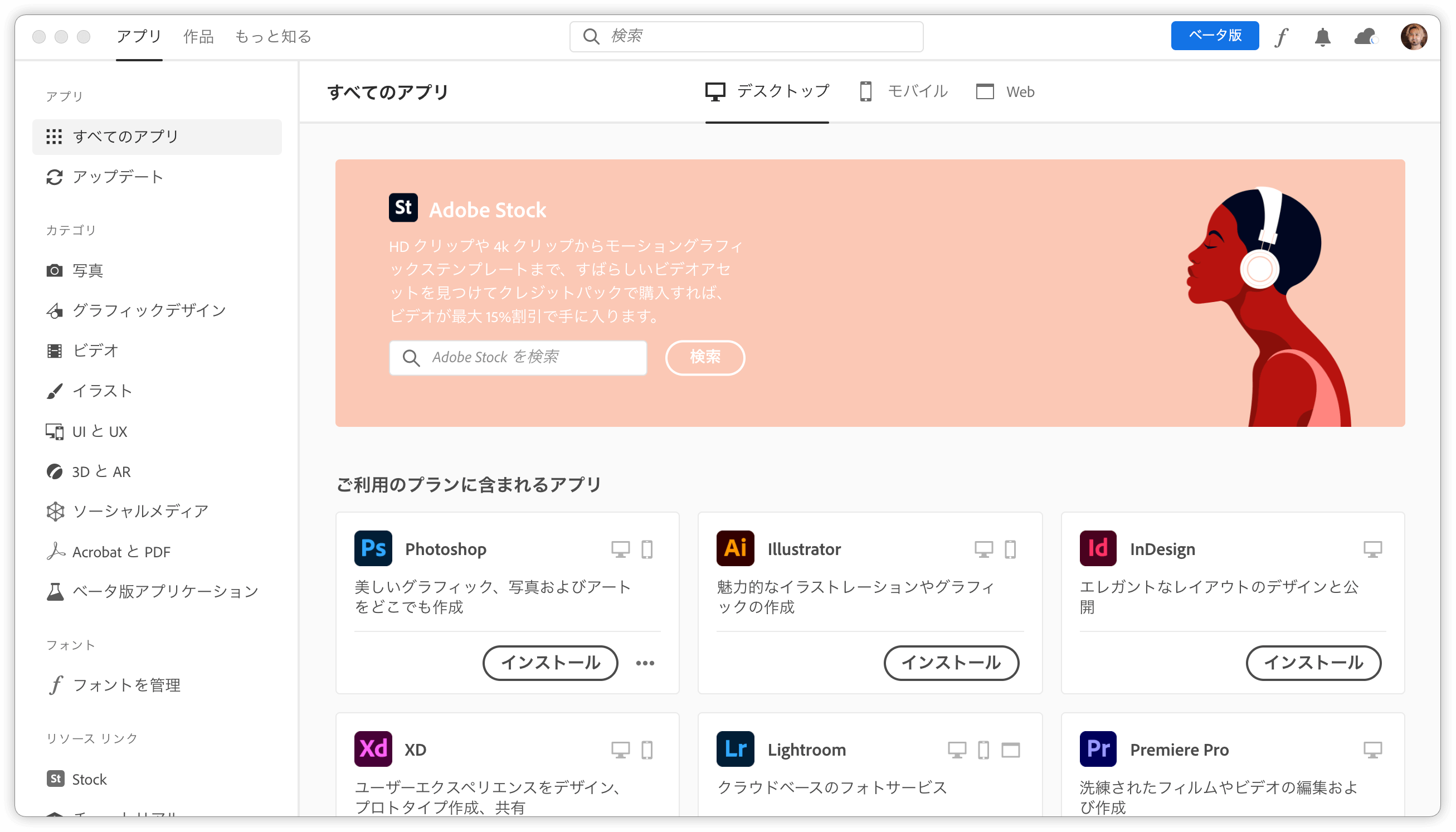Click the InDesign app icon
Viewport: 1456px width, 832px height.
click(1098, 548)
